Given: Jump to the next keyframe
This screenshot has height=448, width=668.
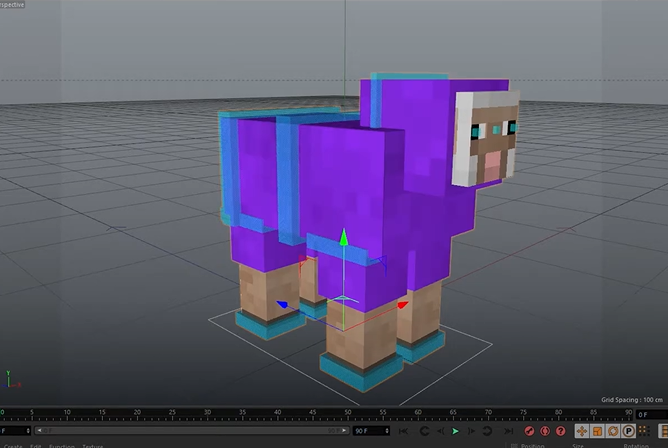Looking at the screenshot, I should tap(487, 431).
